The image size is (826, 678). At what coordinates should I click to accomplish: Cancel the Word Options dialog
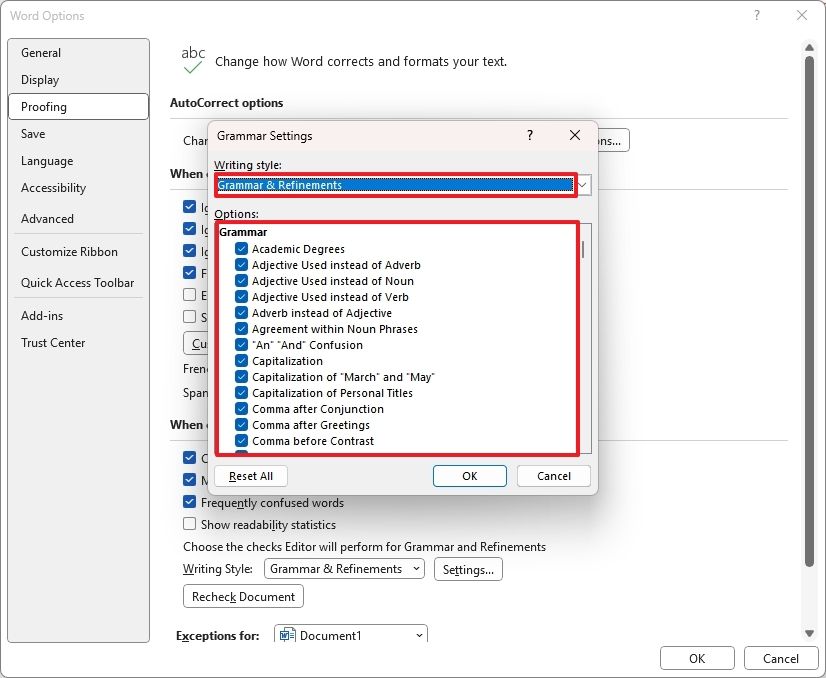781,658
